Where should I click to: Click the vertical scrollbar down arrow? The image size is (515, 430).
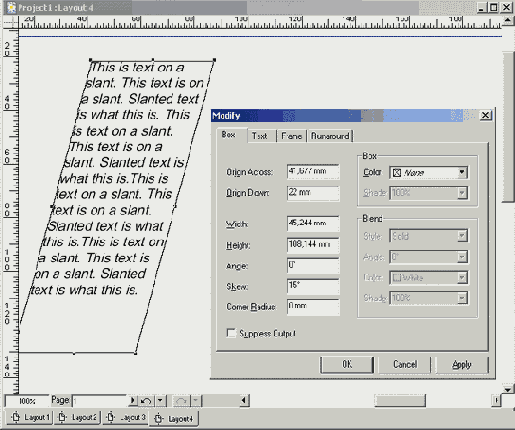508,389
